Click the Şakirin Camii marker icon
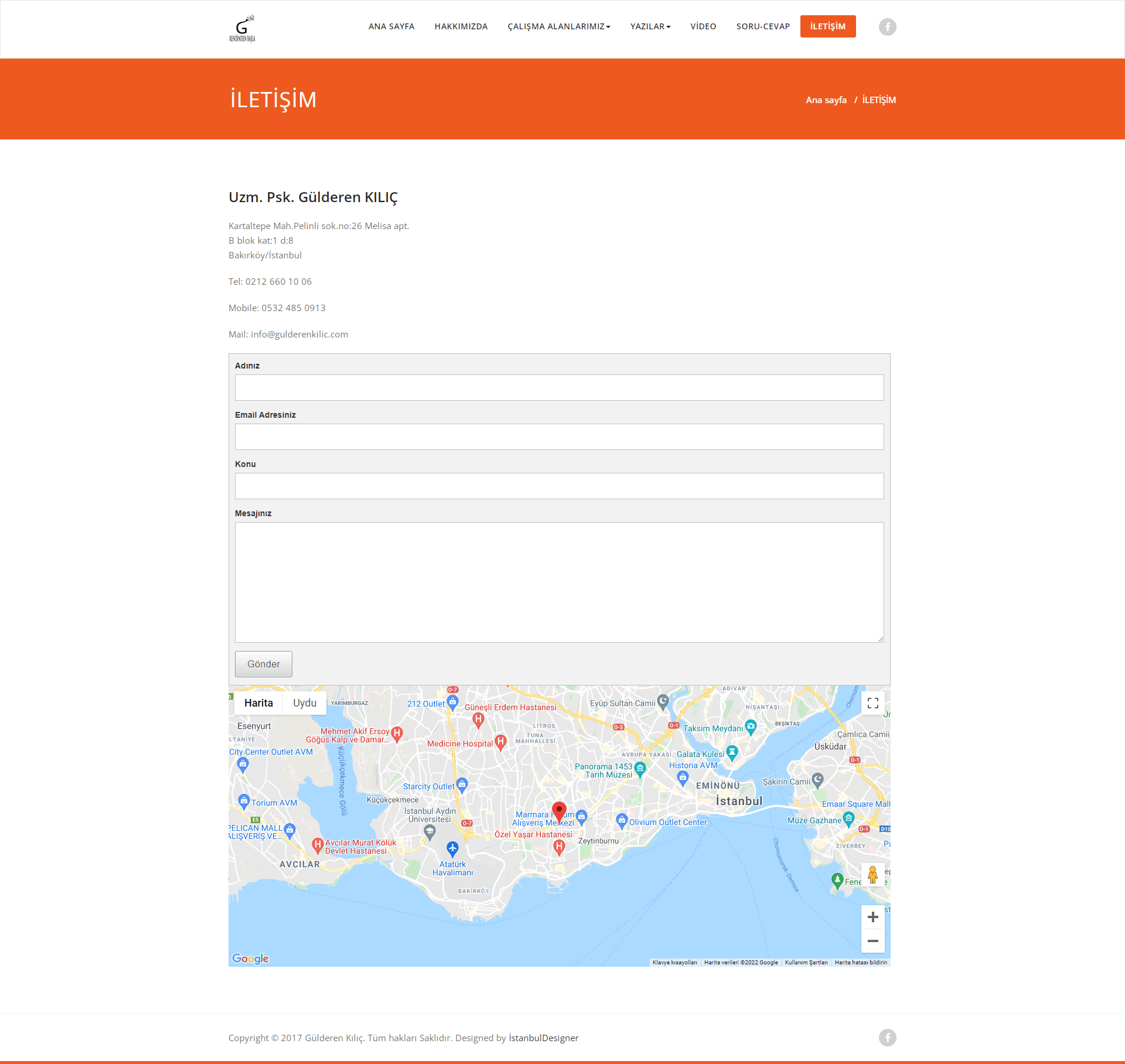The height and width of the screenshot is (1064, 1125). click(818, 780)
